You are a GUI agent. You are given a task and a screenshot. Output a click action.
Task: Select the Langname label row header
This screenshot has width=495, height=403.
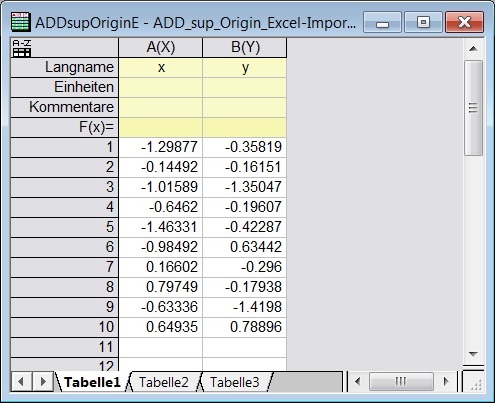pos(65,67)
